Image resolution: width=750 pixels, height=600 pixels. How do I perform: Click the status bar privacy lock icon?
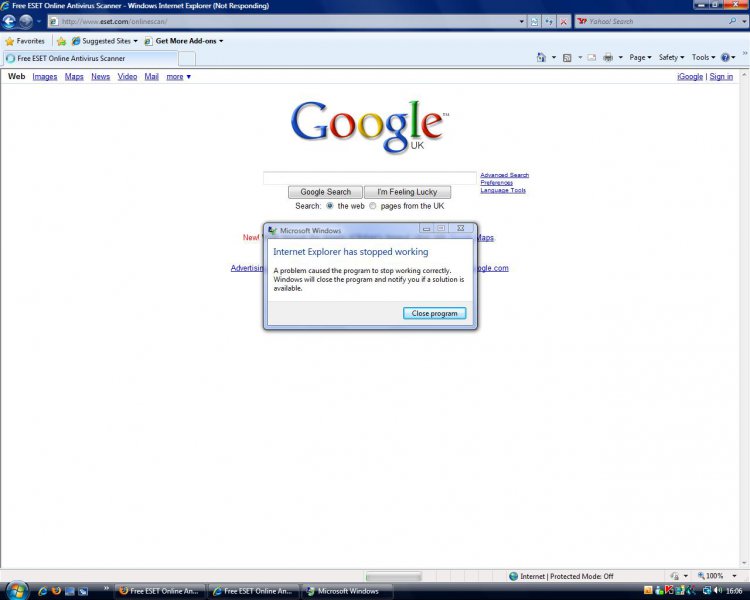pyautogui.click(x=675, y=576)
